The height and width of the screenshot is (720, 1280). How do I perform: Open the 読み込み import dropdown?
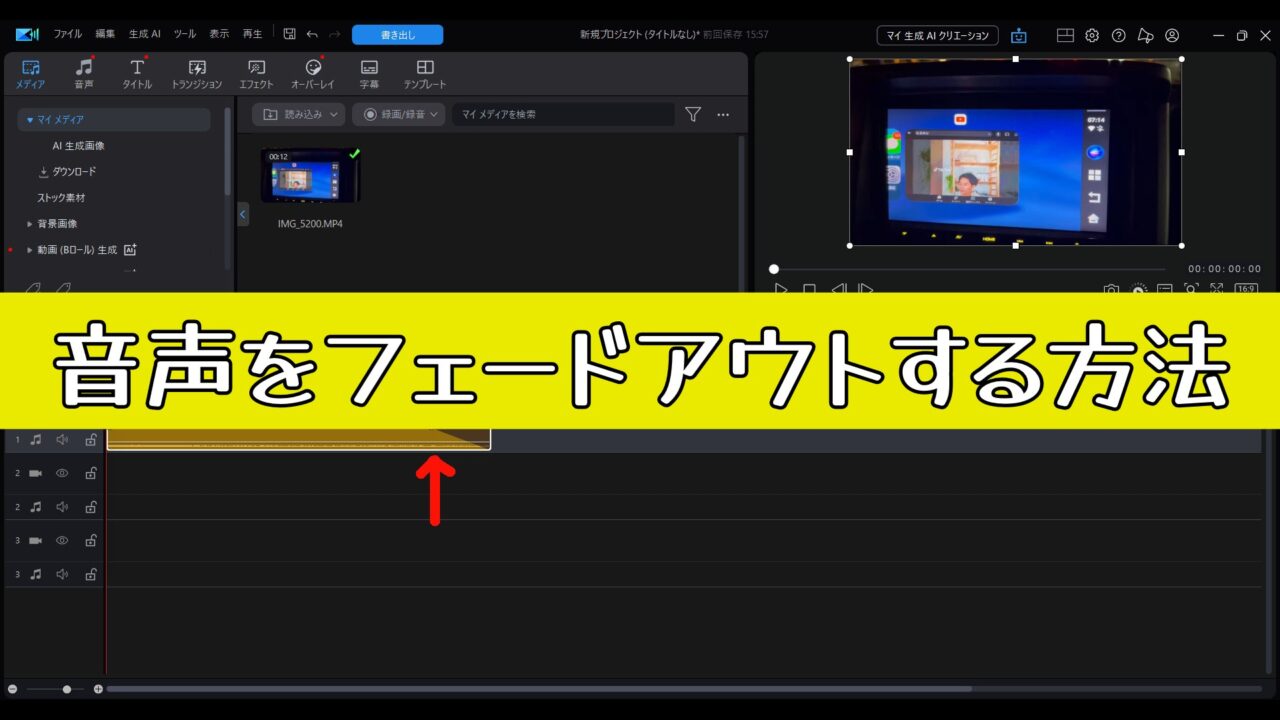tap(298, 115)
